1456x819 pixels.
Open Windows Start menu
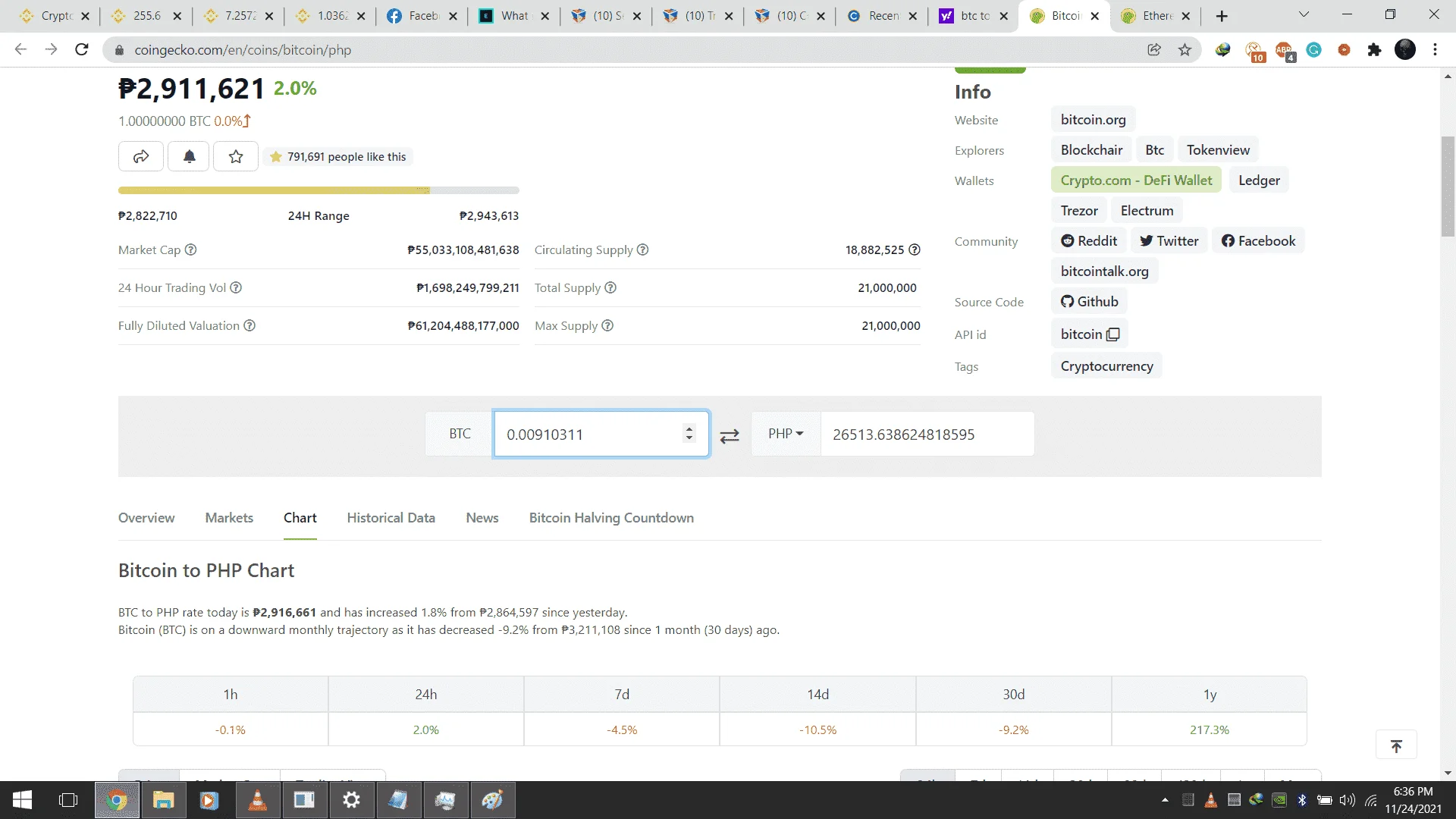pyautogui.click(x=23, y=800)
